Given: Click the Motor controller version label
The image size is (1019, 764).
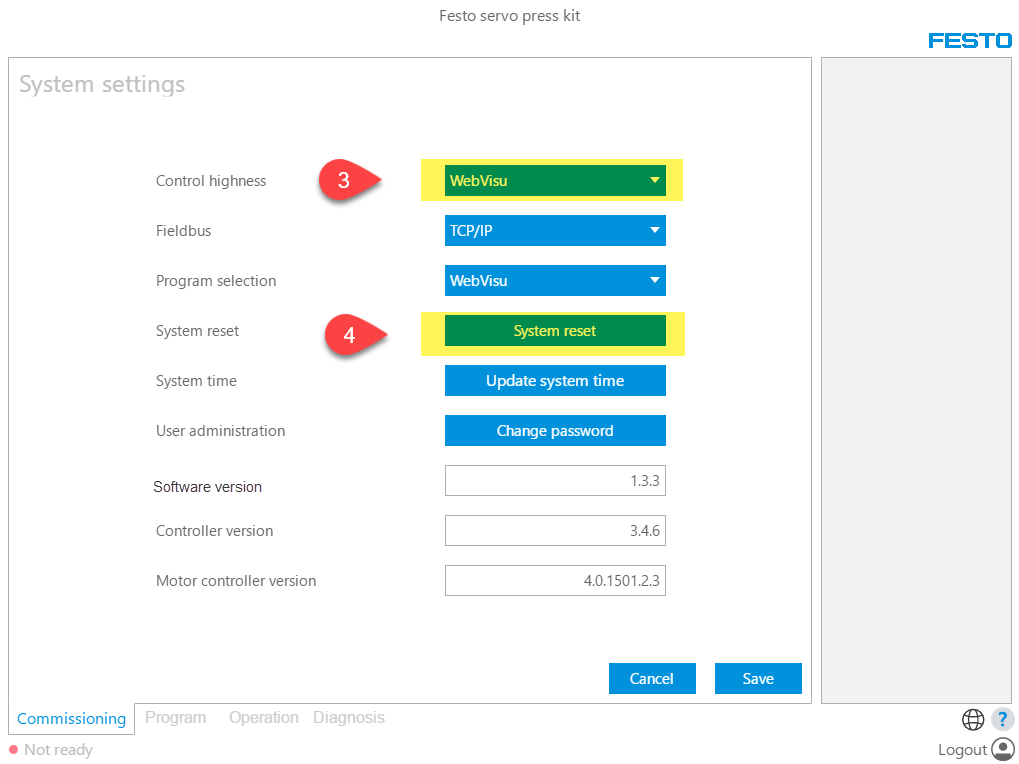Looking at the screenshot, I should [236, 581].
